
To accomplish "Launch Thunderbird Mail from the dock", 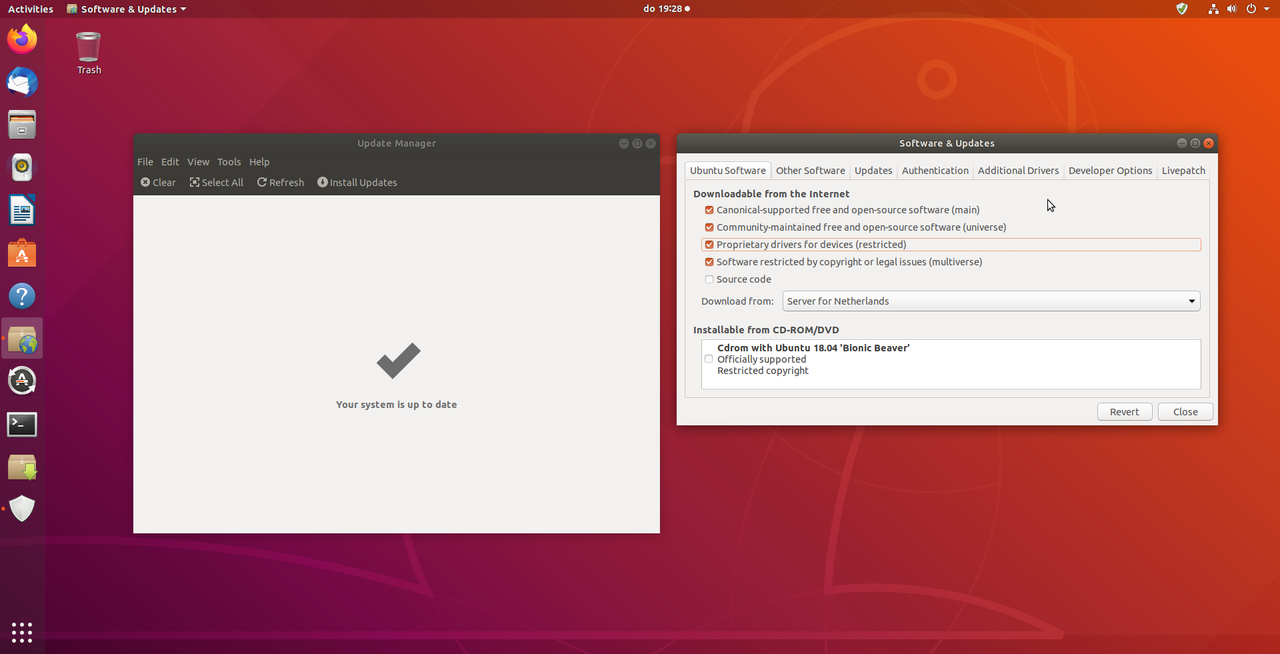I will click(22, 82).
